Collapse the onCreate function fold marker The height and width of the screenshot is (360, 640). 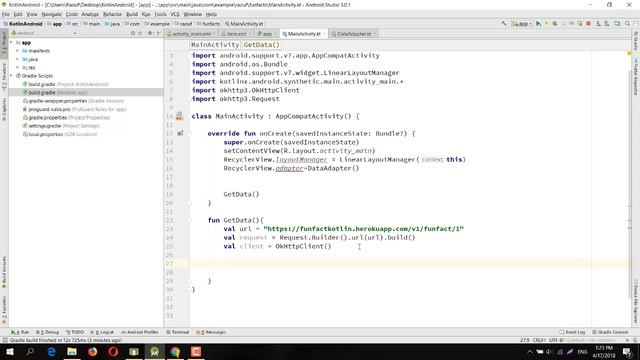click(x=190, y=133)
